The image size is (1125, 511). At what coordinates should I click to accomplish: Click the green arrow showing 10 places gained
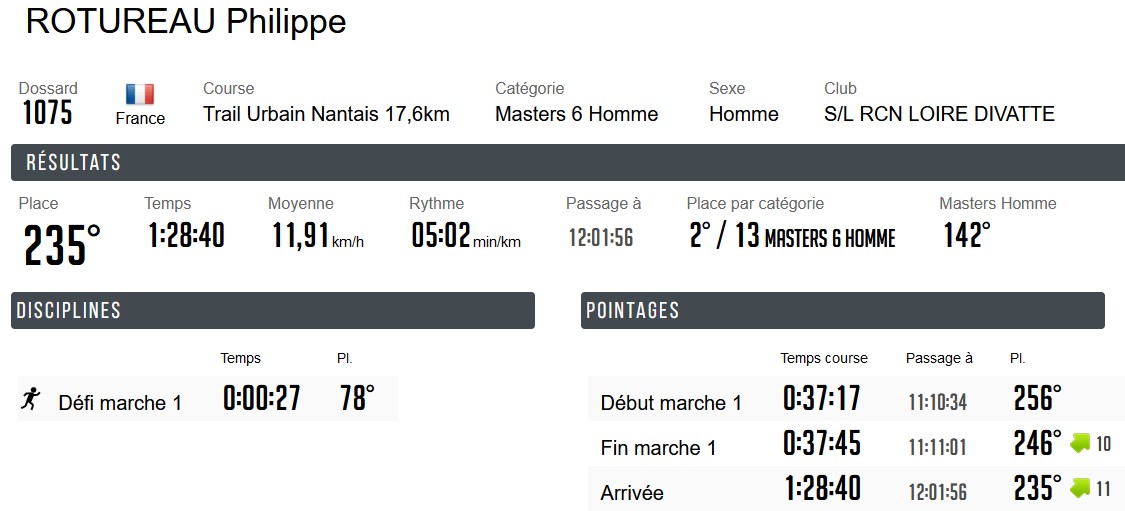click(1080, 443)
